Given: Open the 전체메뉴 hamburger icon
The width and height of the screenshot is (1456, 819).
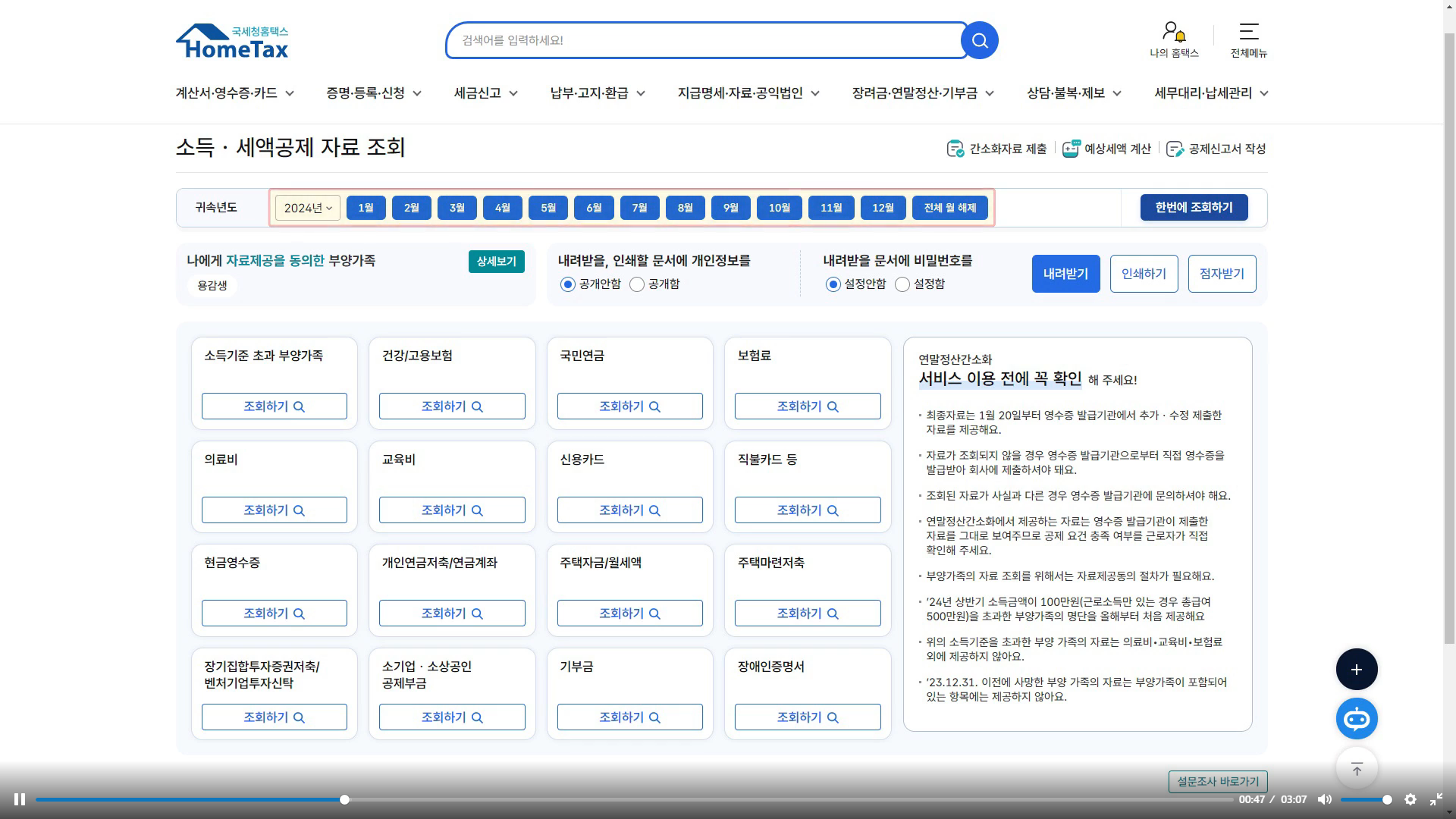Looking at the screenshot, I should click(1248, 33).
